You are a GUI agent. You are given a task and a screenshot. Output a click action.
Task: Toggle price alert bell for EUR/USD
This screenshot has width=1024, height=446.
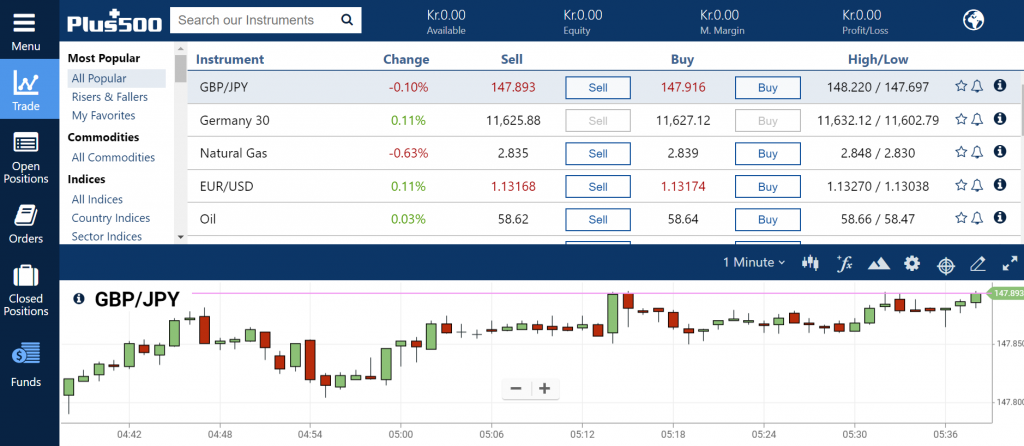click(977, 186)
